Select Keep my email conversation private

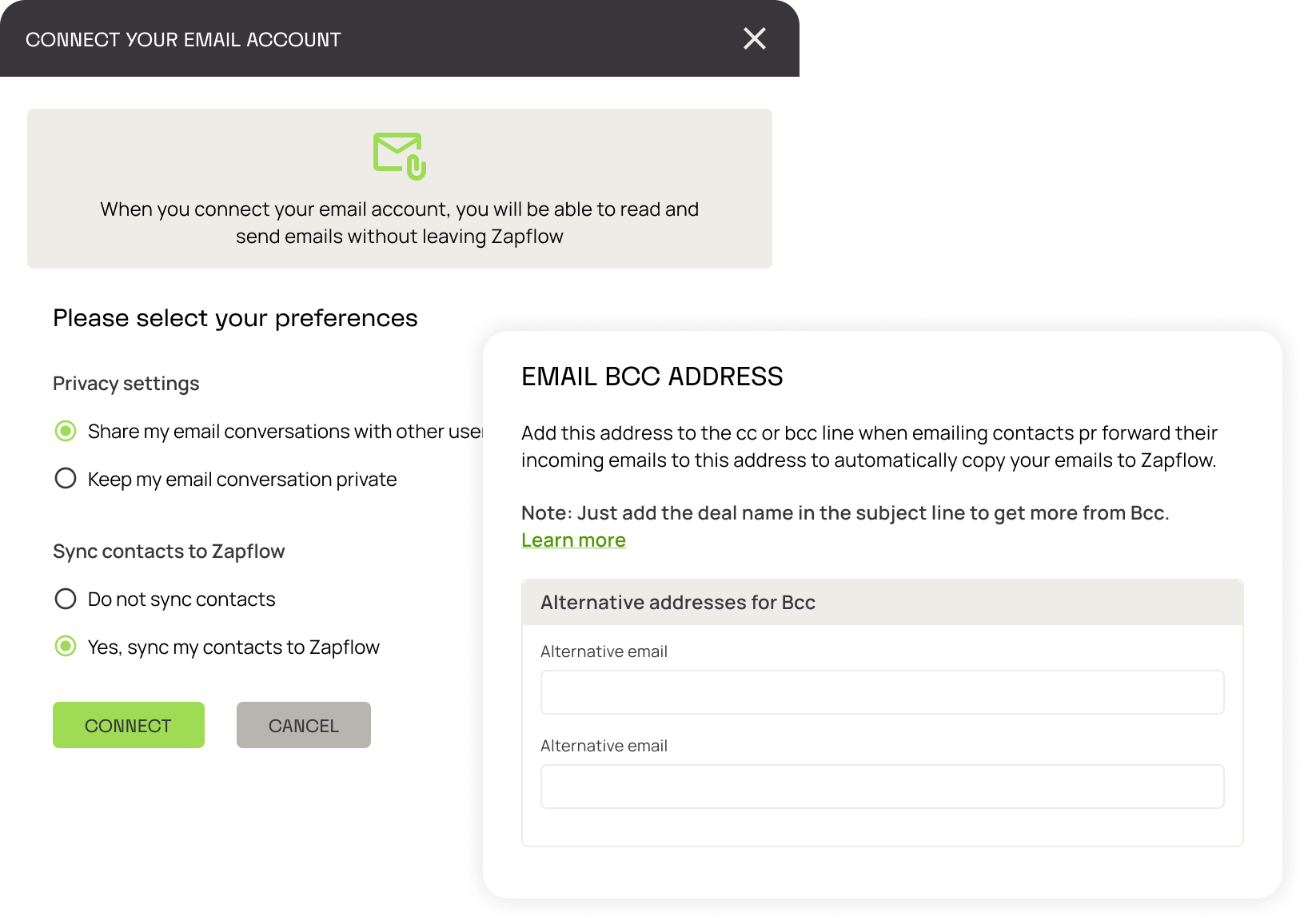[x=66, y=479]
